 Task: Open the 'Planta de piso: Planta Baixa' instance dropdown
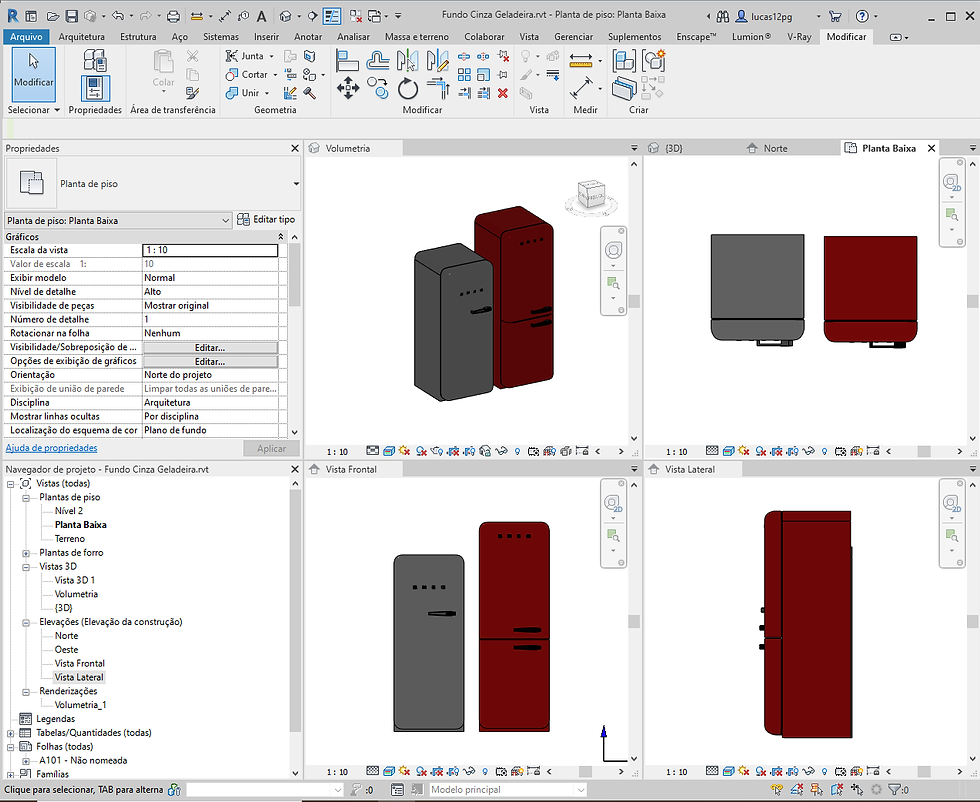[x=225, y=221]
